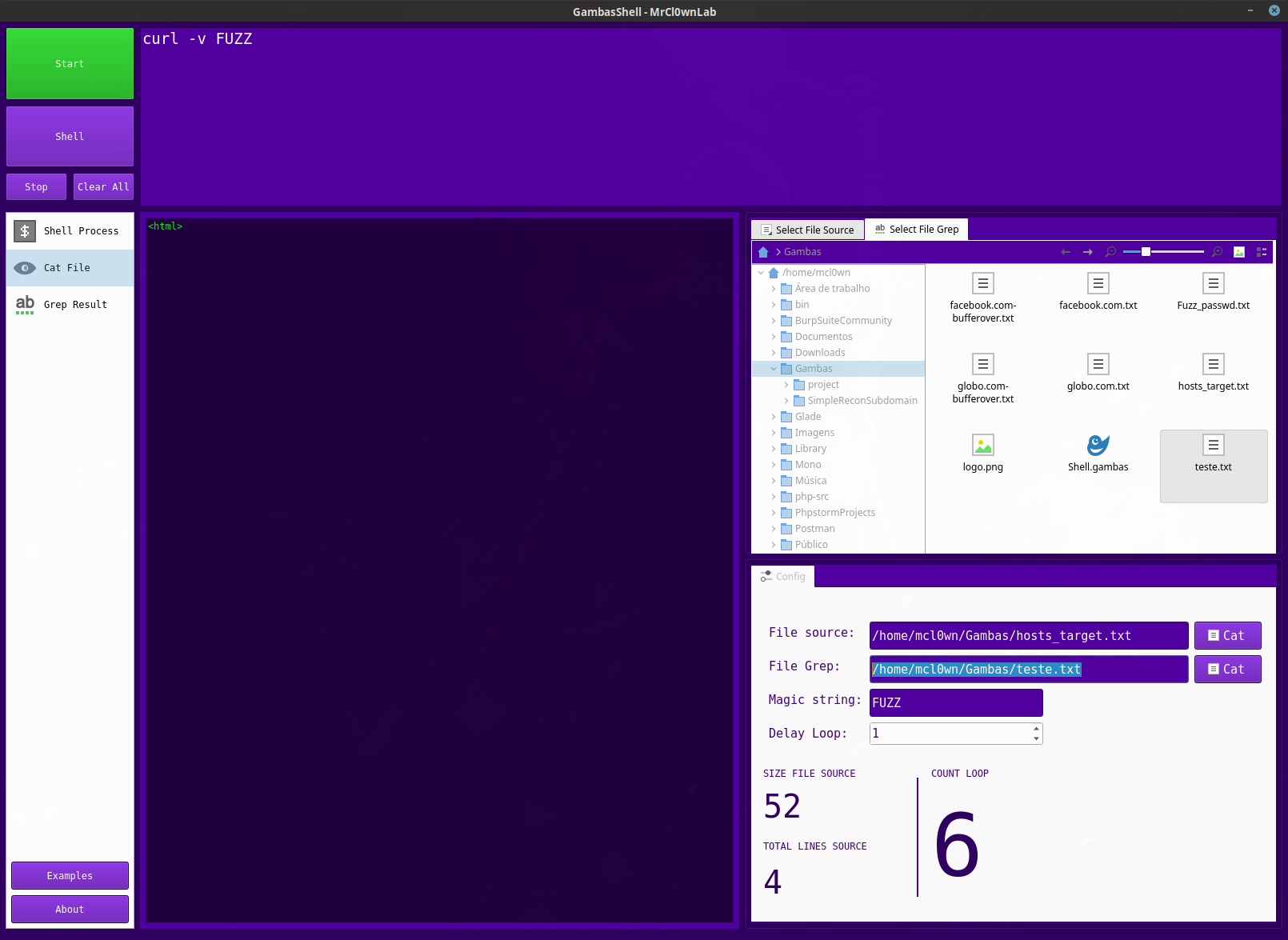The width and height of the screenshot is (1288, 940).
Task: Expand the bin folder
Action: pyautogui.click(x=774, y=305)
